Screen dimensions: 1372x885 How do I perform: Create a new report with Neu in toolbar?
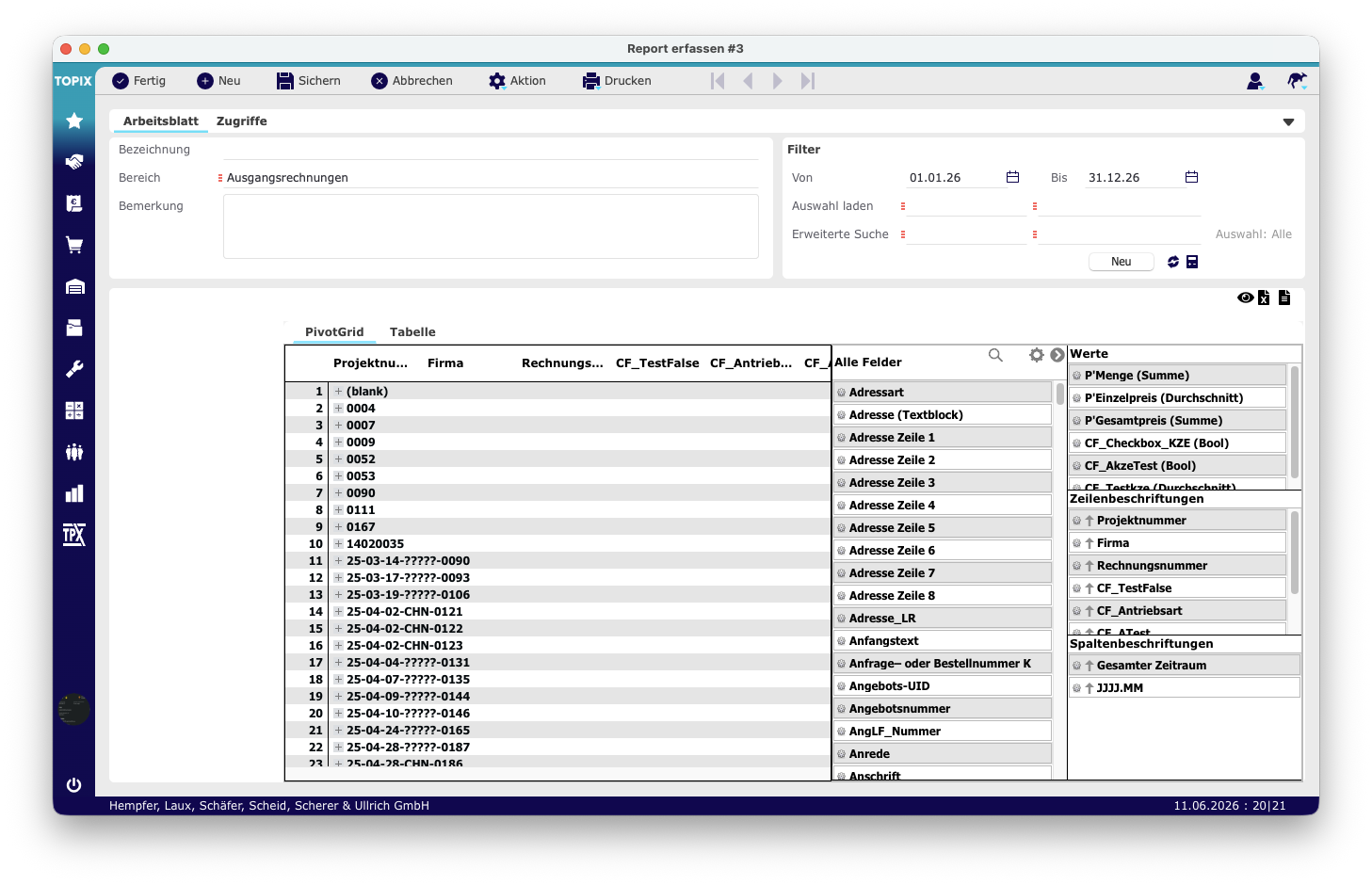tap(218, 81)
